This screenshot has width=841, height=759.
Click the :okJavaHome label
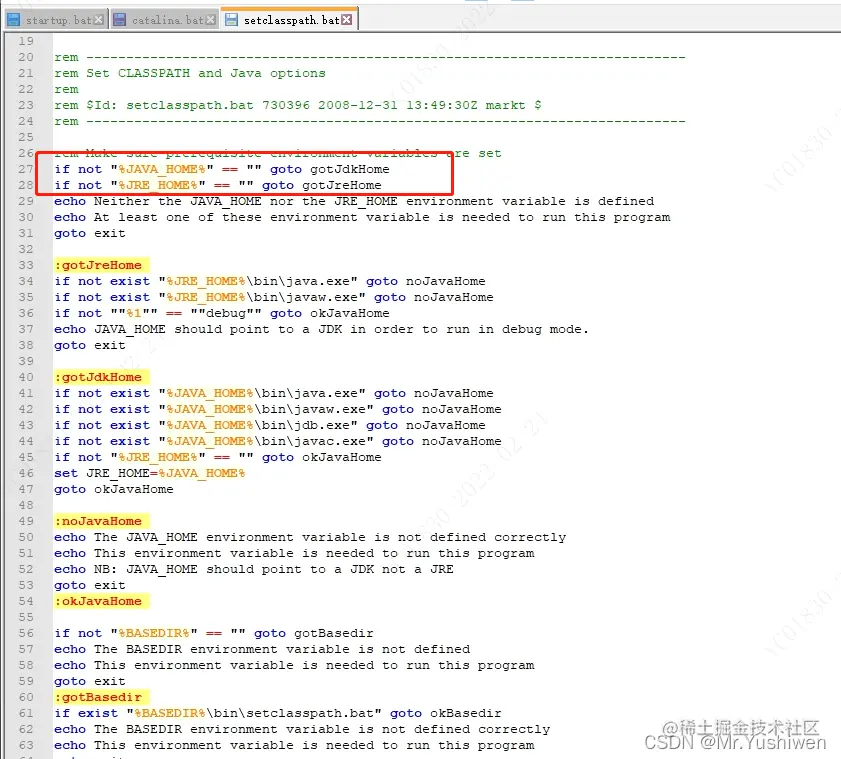point(101,601)
